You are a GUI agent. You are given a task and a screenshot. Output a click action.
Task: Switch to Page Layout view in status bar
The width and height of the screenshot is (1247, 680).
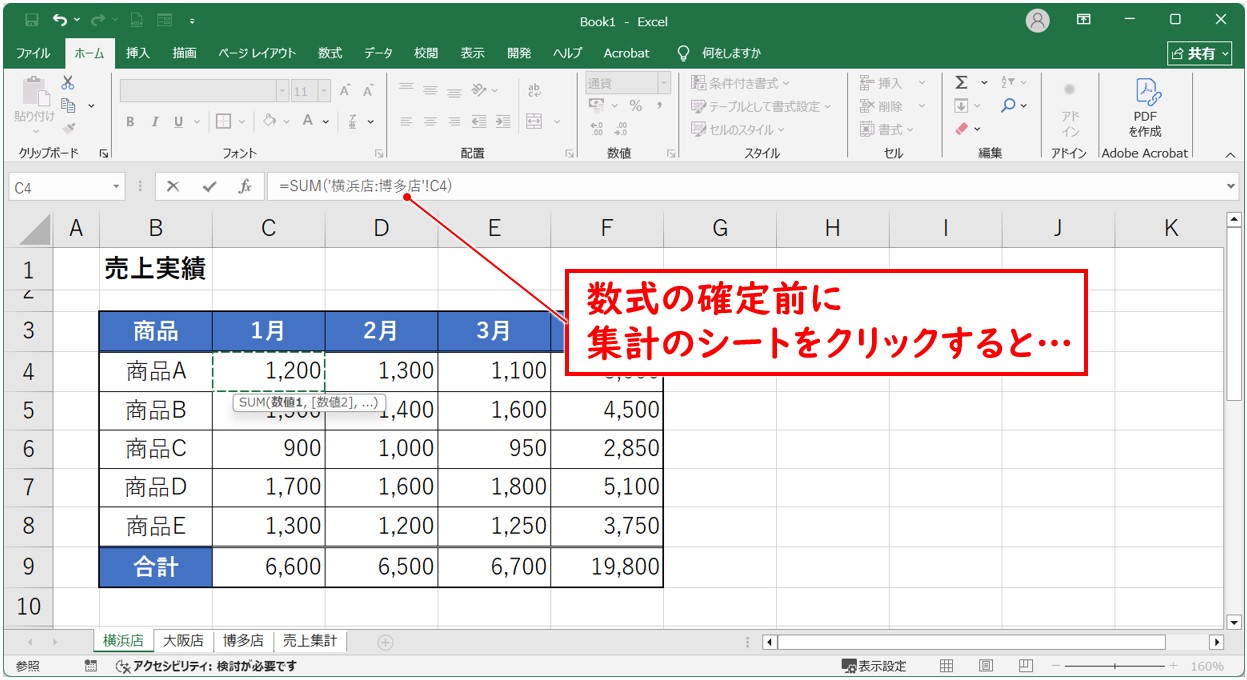point(985,666)
